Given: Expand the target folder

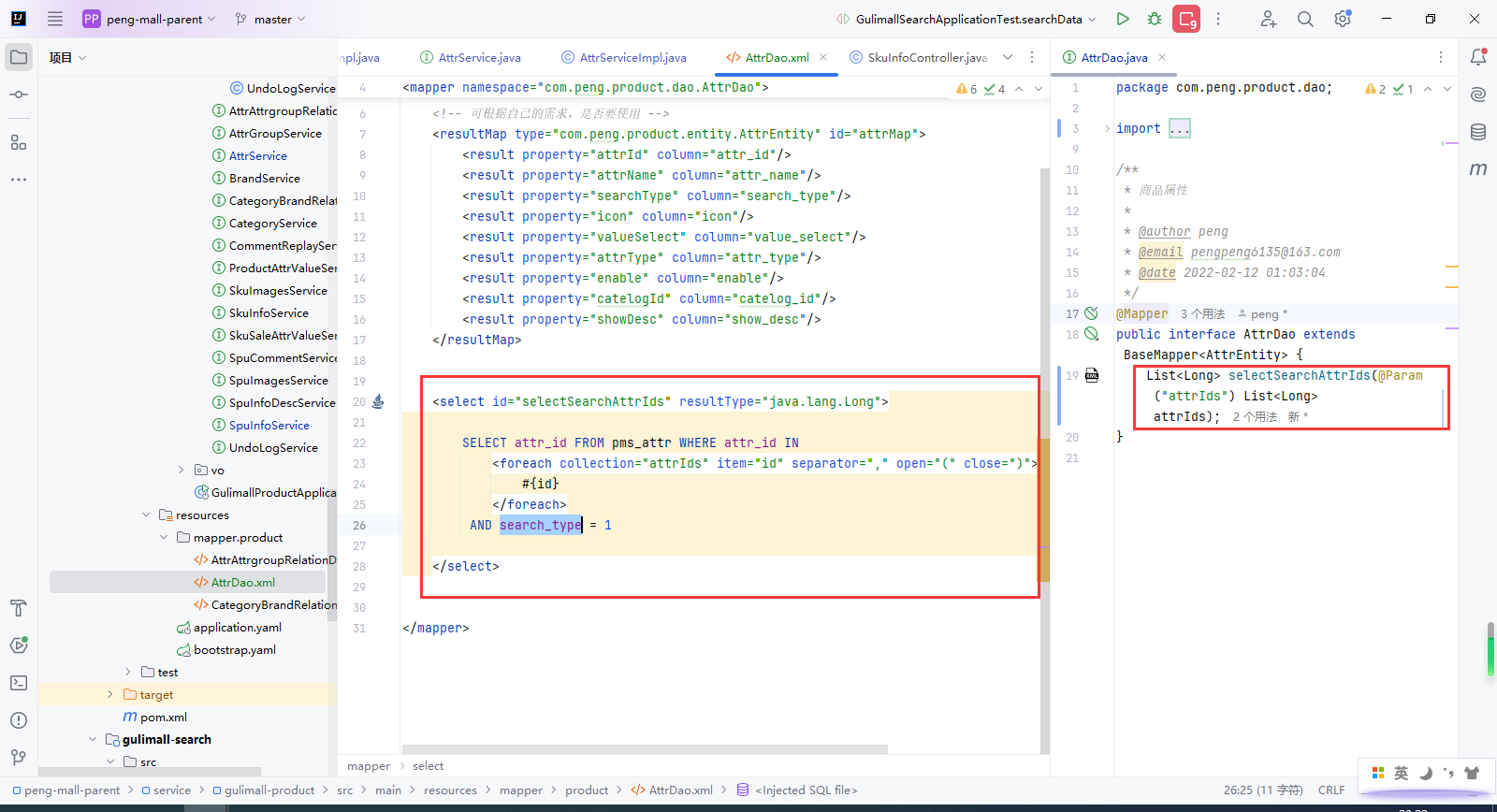Looking at the screenshot, I should (110, 694).
